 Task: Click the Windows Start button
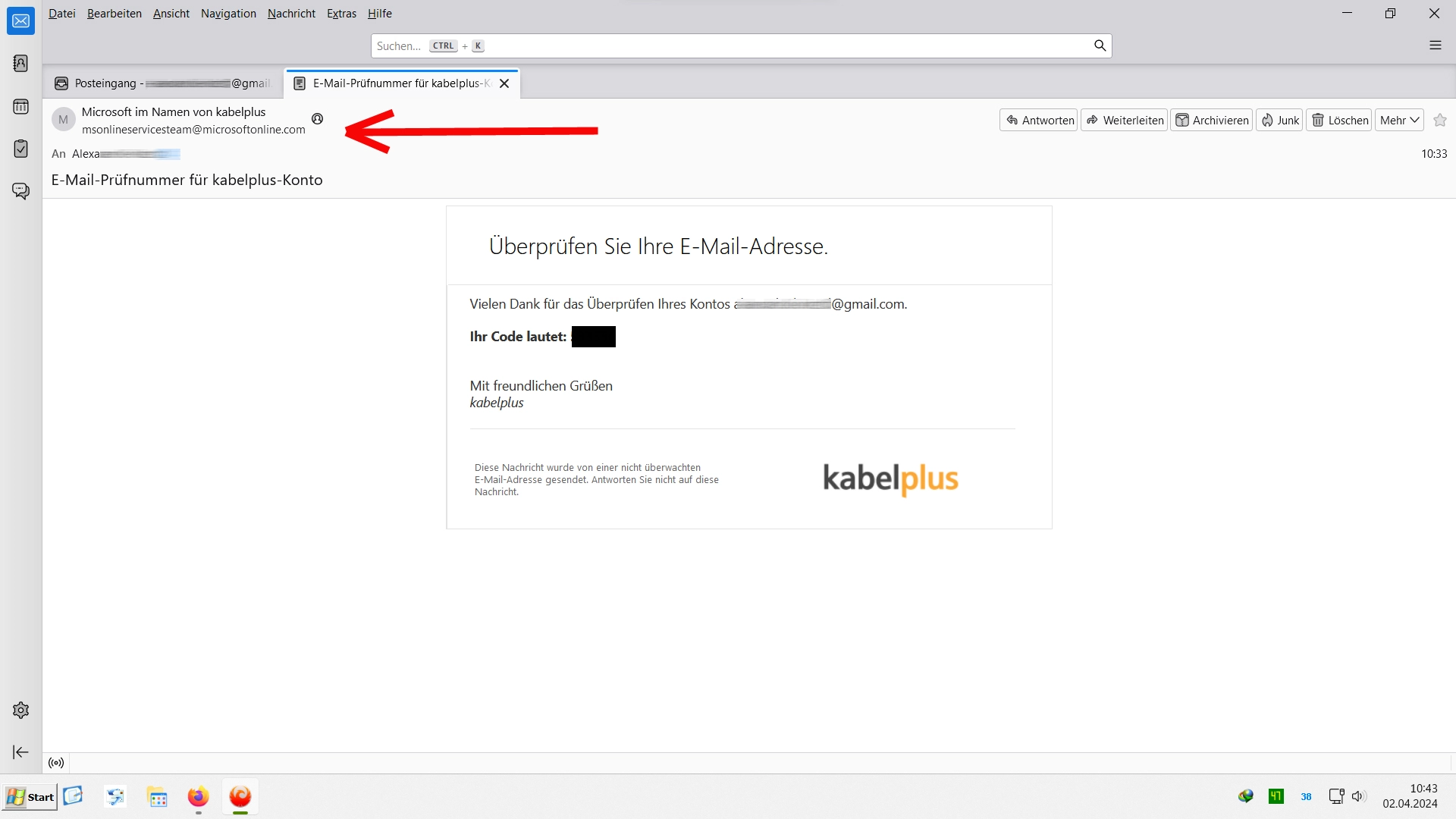[30, 797]
